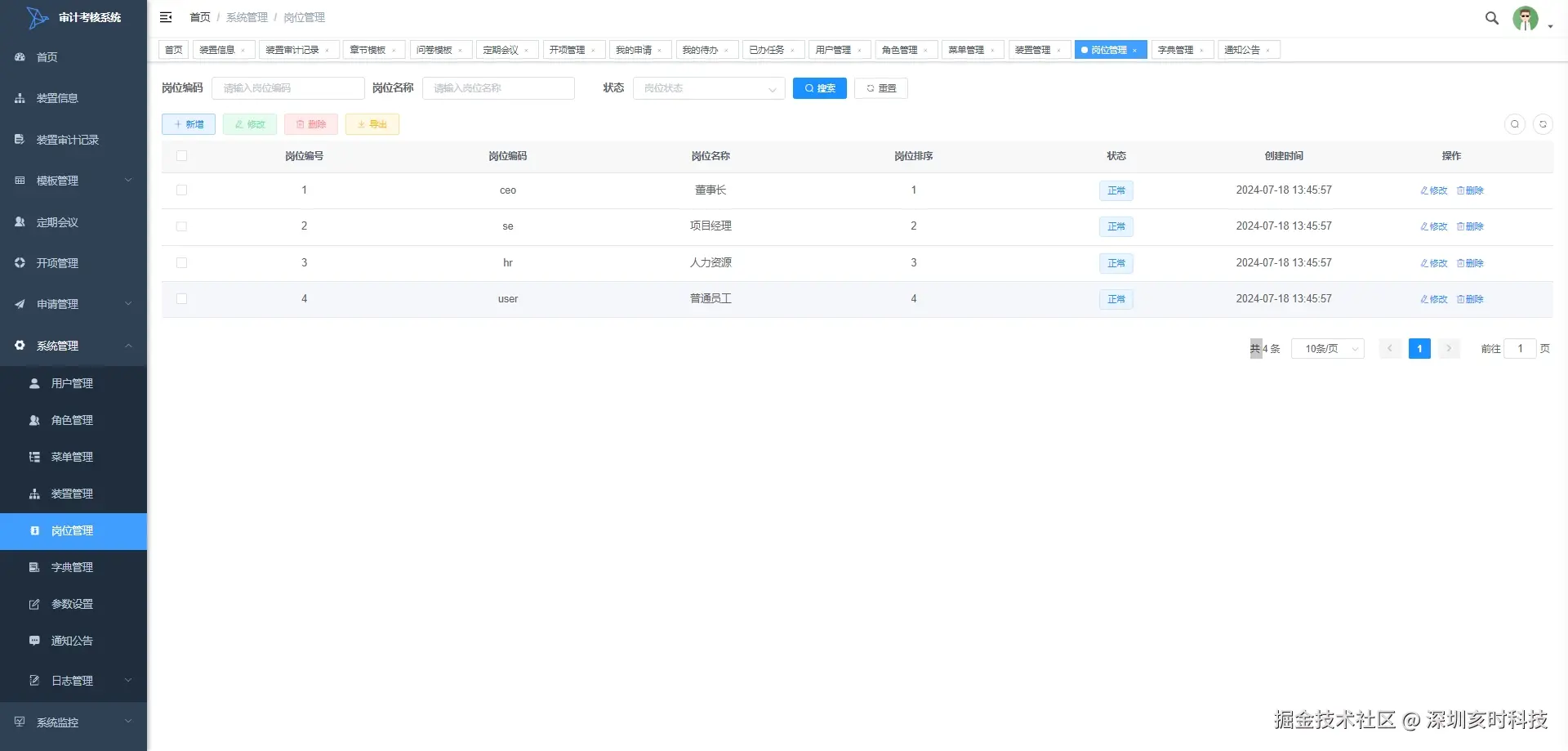This screenshot has height=751, width=1568.
Task: Click the green 修改 toolbar button
Action: pyautogui.click(x=250, y=124)
